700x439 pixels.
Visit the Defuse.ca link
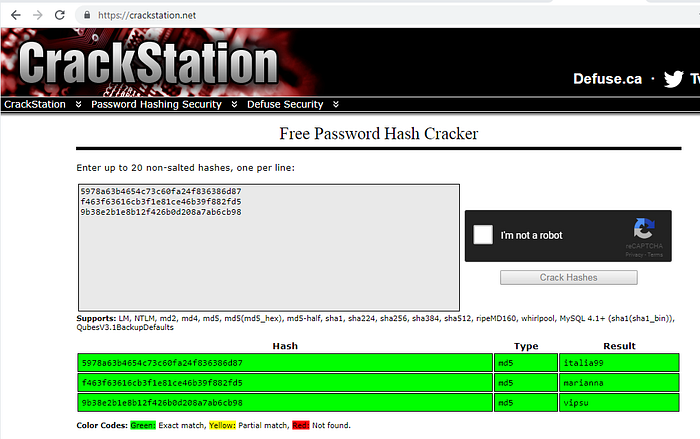(x=607, y=78)
